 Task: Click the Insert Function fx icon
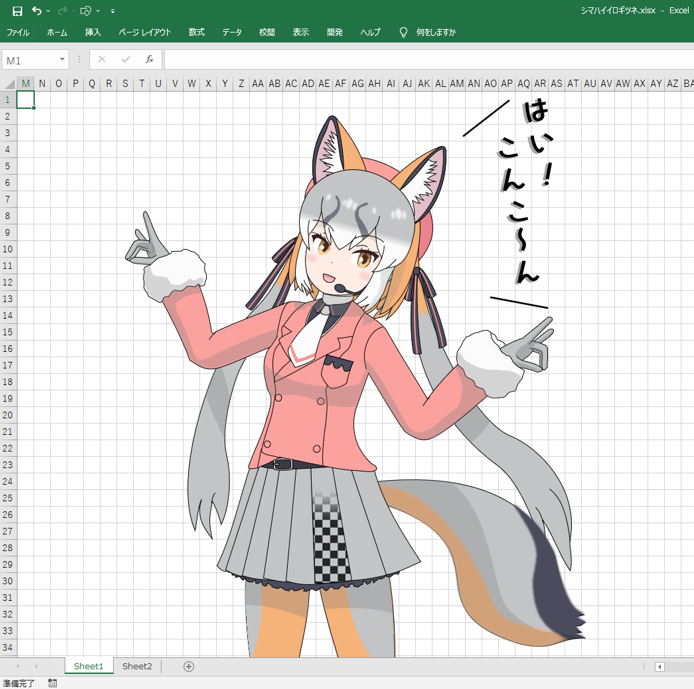tap(150, 59)
